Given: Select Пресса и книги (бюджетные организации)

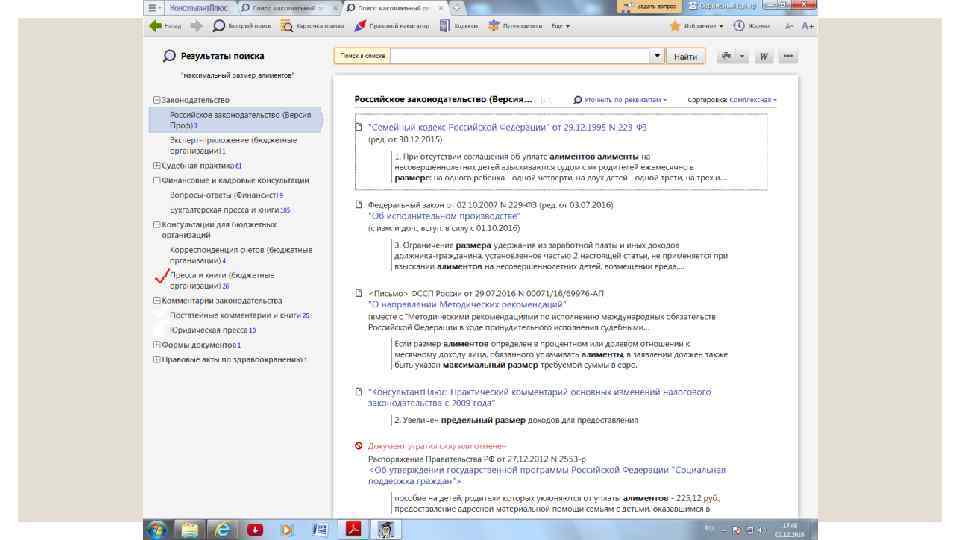Looking at the screenshot, I should (x=222, y=280).
